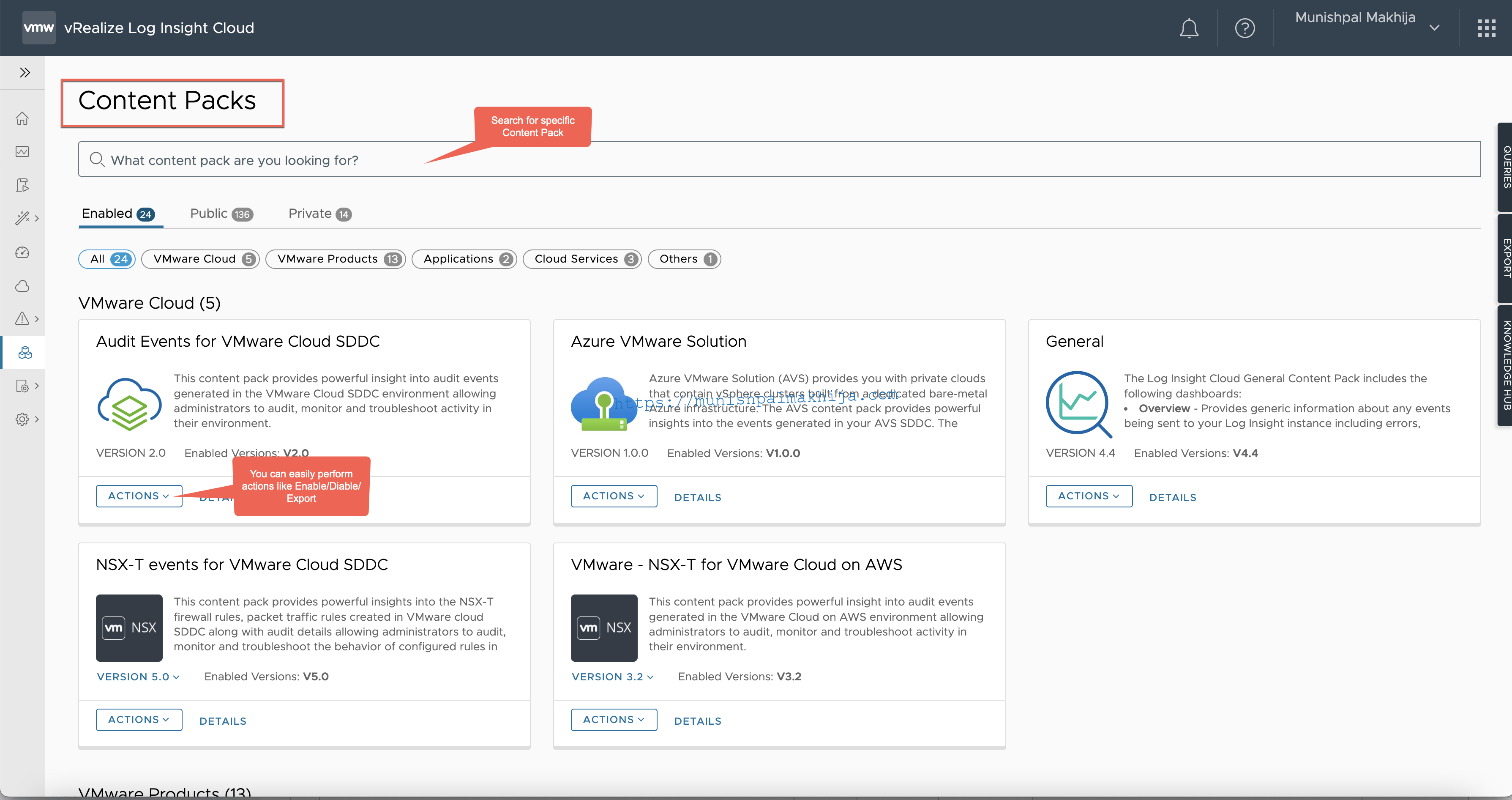Select the Others filter chip
This screenshot has height=800, width=1512.
(x=684, y=259)
